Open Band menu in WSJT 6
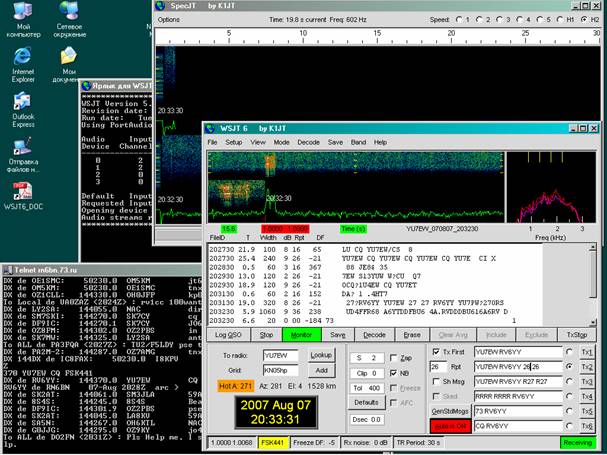 coord(358,142)
